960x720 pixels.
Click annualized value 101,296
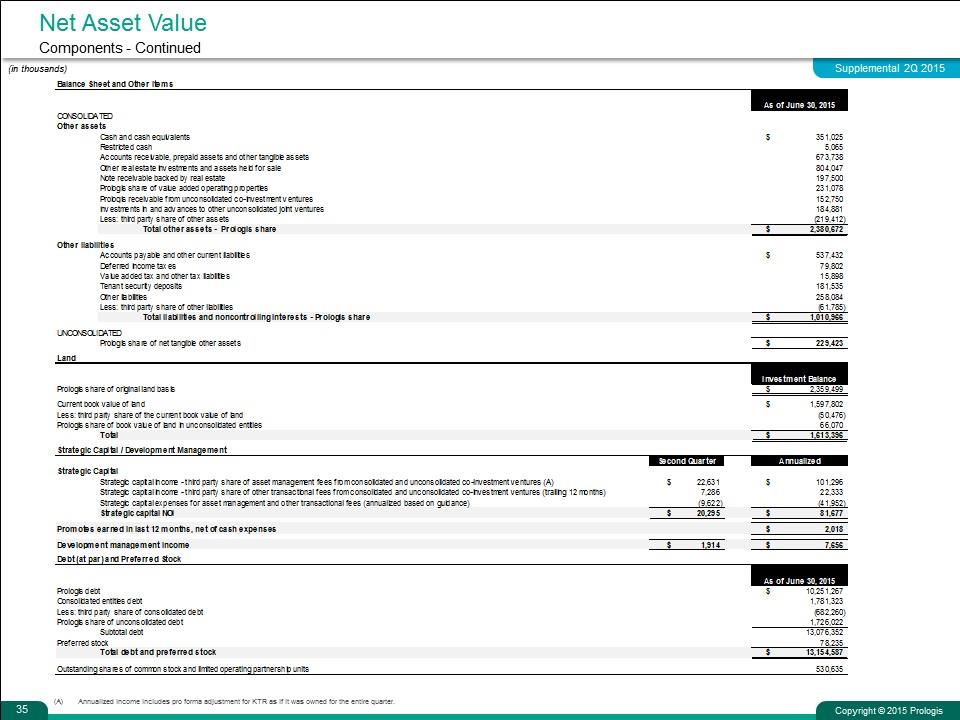[x=829, y=482]
